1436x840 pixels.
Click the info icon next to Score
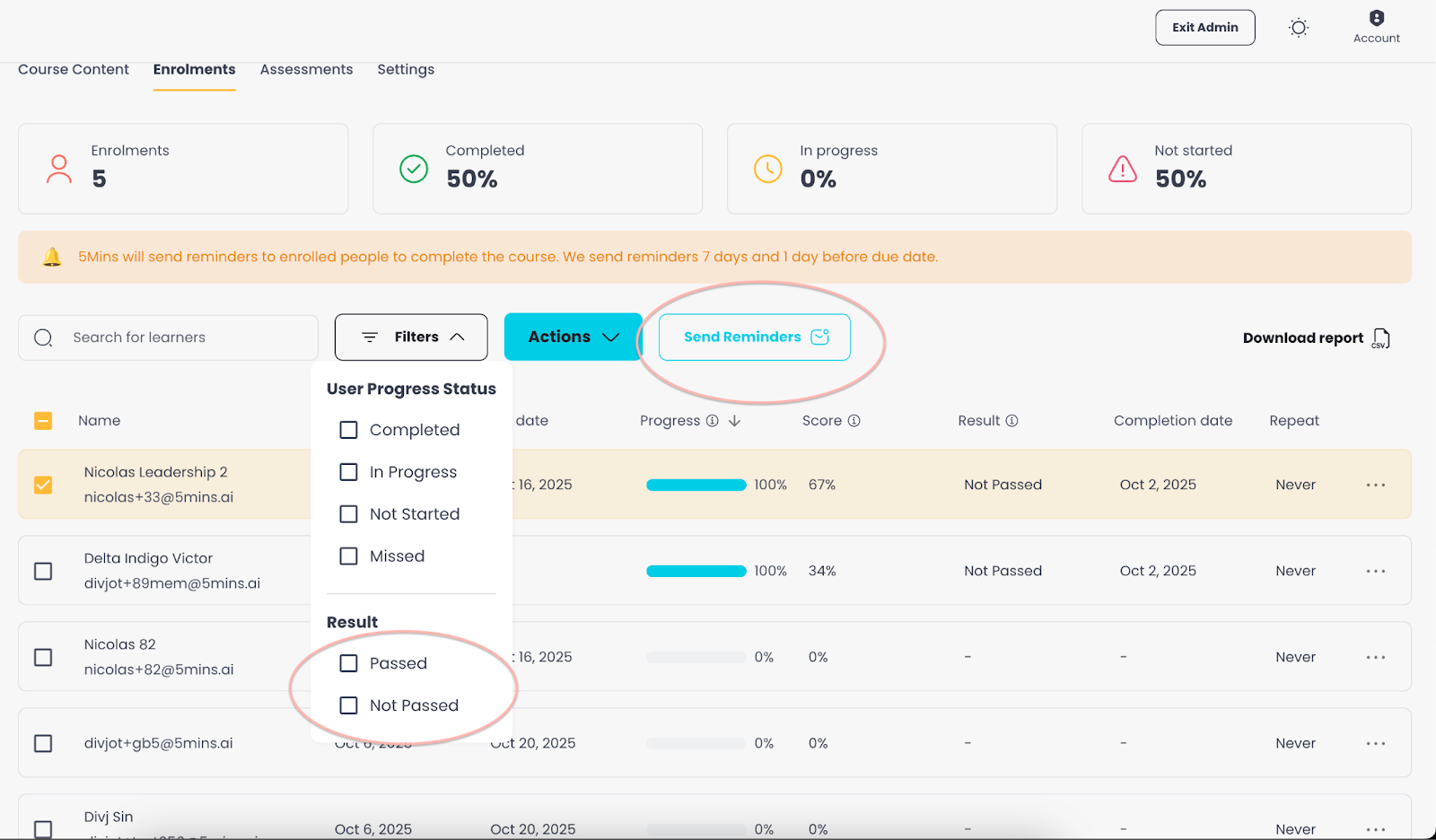point(854,421)
